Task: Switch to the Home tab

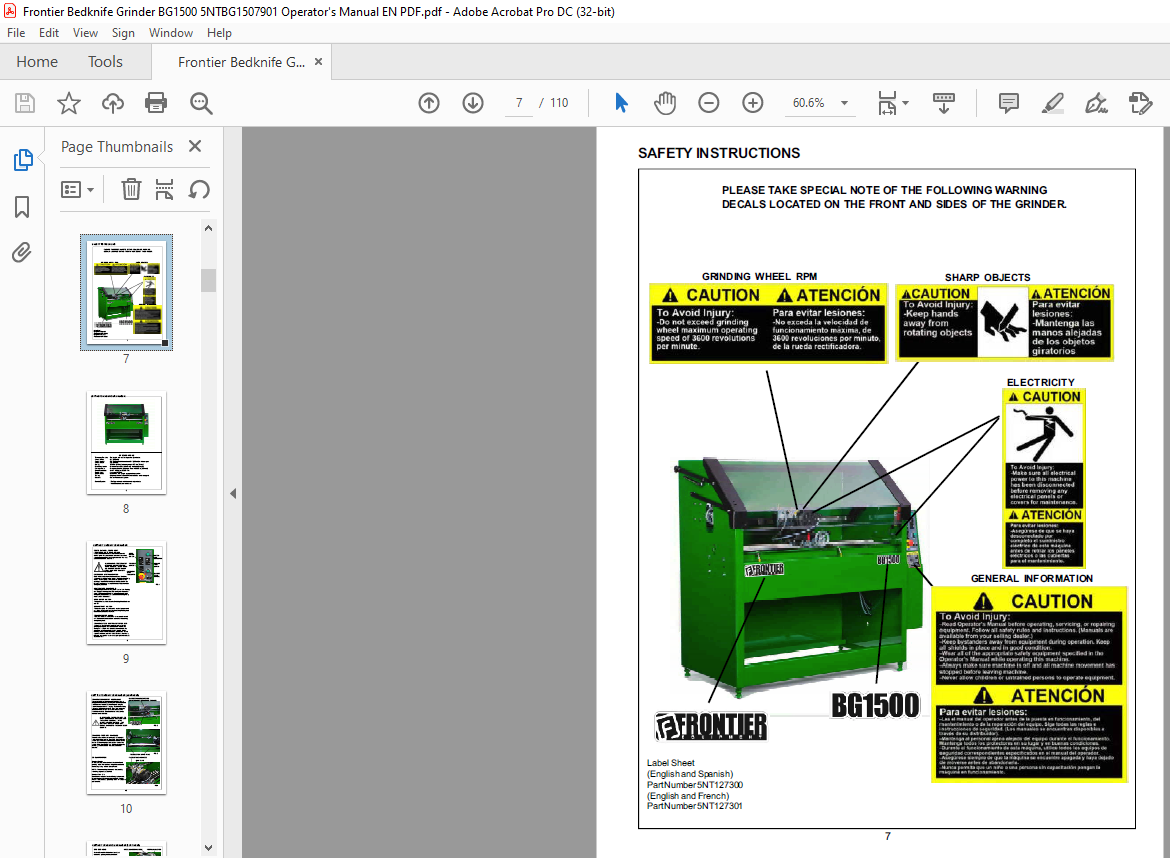Action: (x=37, y=62)
